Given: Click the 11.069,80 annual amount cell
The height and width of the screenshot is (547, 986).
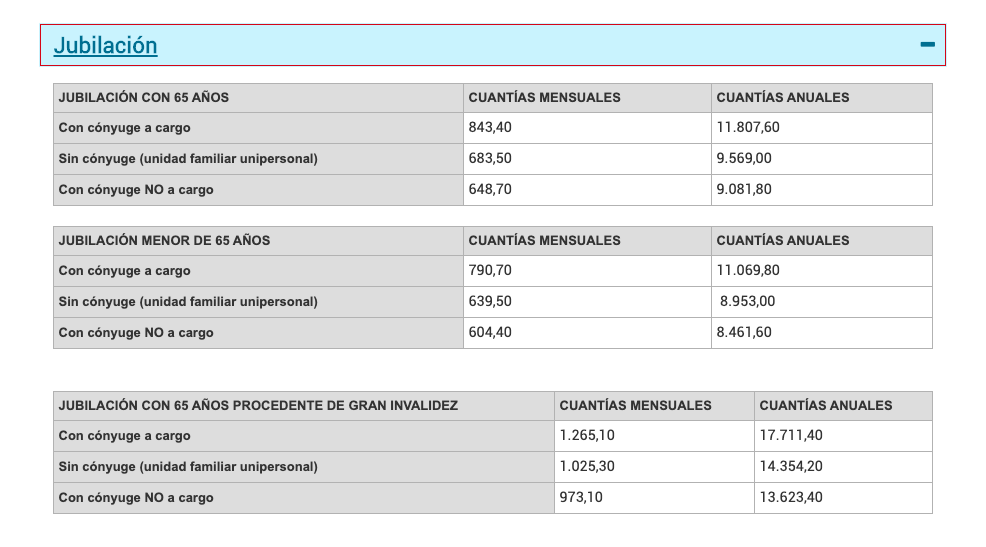Looking at the screenshot, I should point(748,271).
